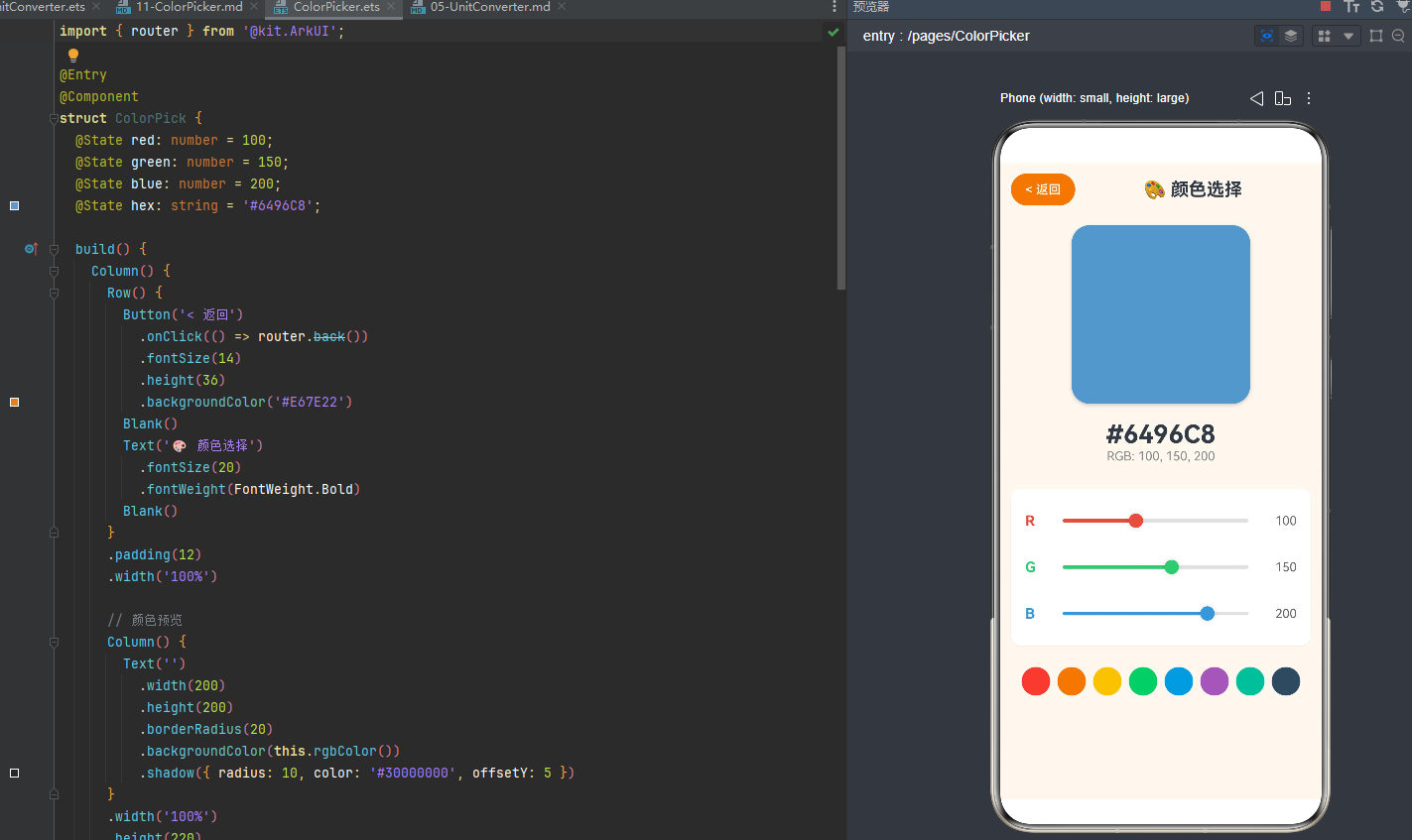
Task: Toggle the layers view icon in previewer
Action: pos(1291,36)
